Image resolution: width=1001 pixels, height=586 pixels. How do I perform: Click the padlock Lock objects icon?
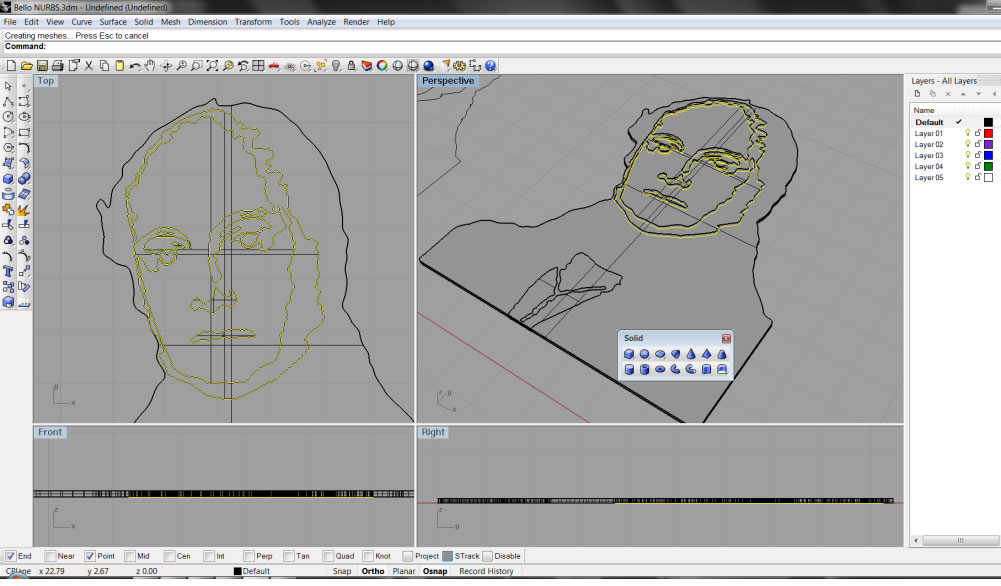tap(351, 66)
